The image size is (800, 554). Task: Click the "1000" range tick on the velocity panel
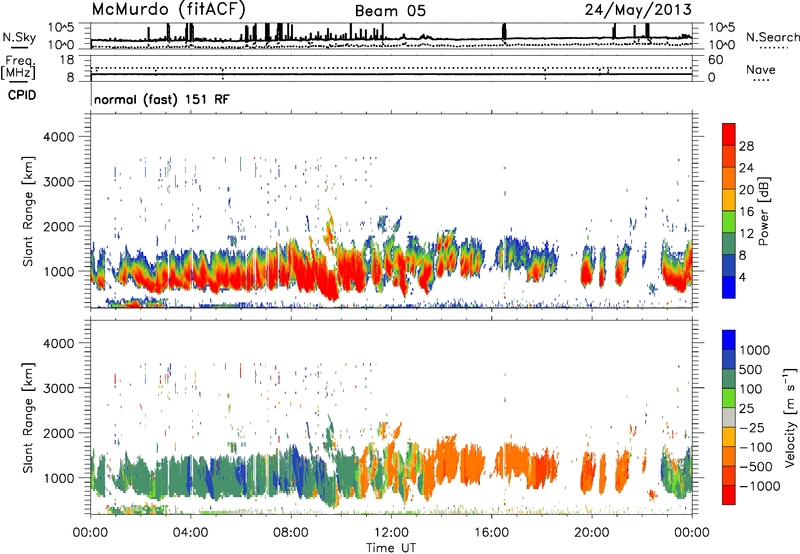59,478
